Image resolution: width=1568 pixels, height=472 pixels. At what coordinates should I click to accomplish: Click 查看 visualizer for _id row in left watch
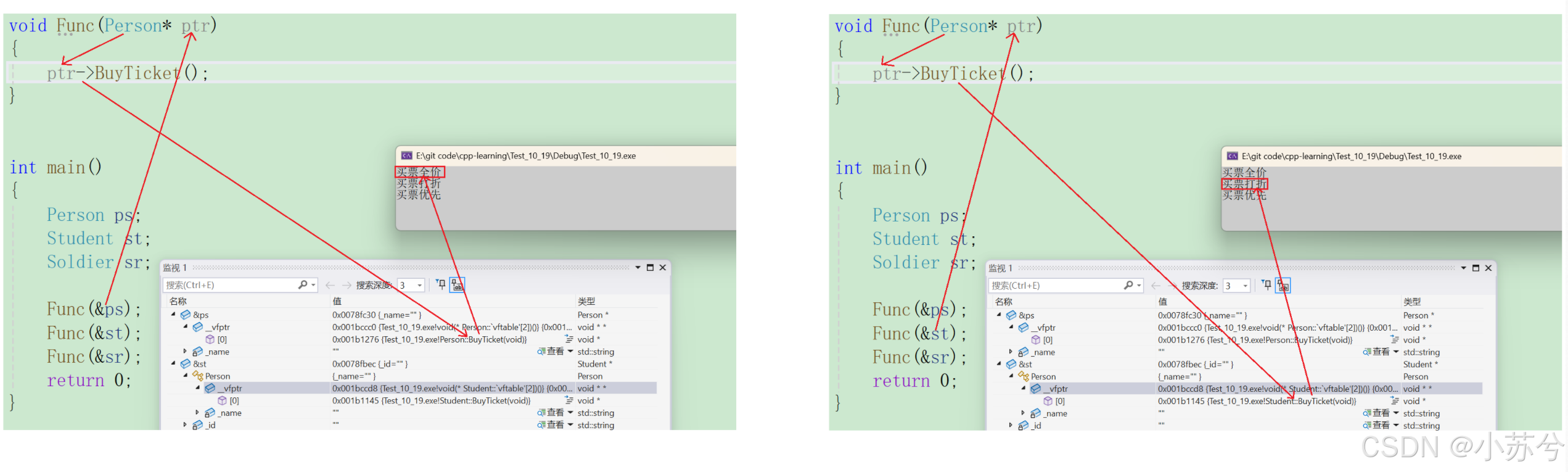tap(551, 424)
